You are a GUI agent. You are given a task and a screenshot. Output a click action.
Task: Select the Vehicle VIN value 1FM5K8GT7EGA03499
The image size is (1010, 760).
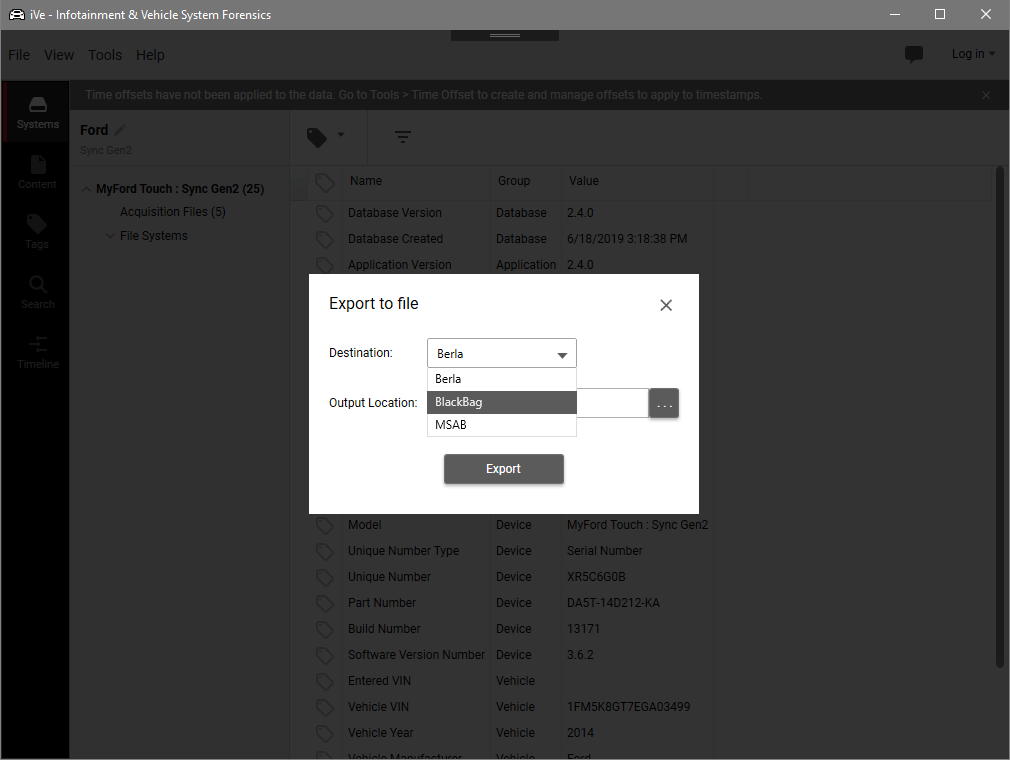click(629, 707)
